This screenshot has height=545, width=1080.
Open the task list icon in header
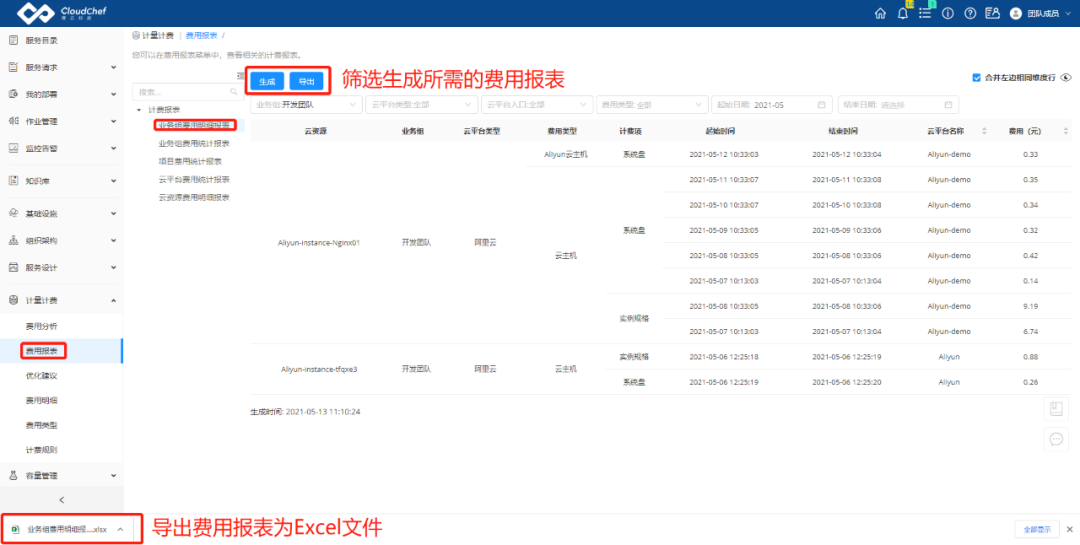pyautogui.click(x=925, y=13)
